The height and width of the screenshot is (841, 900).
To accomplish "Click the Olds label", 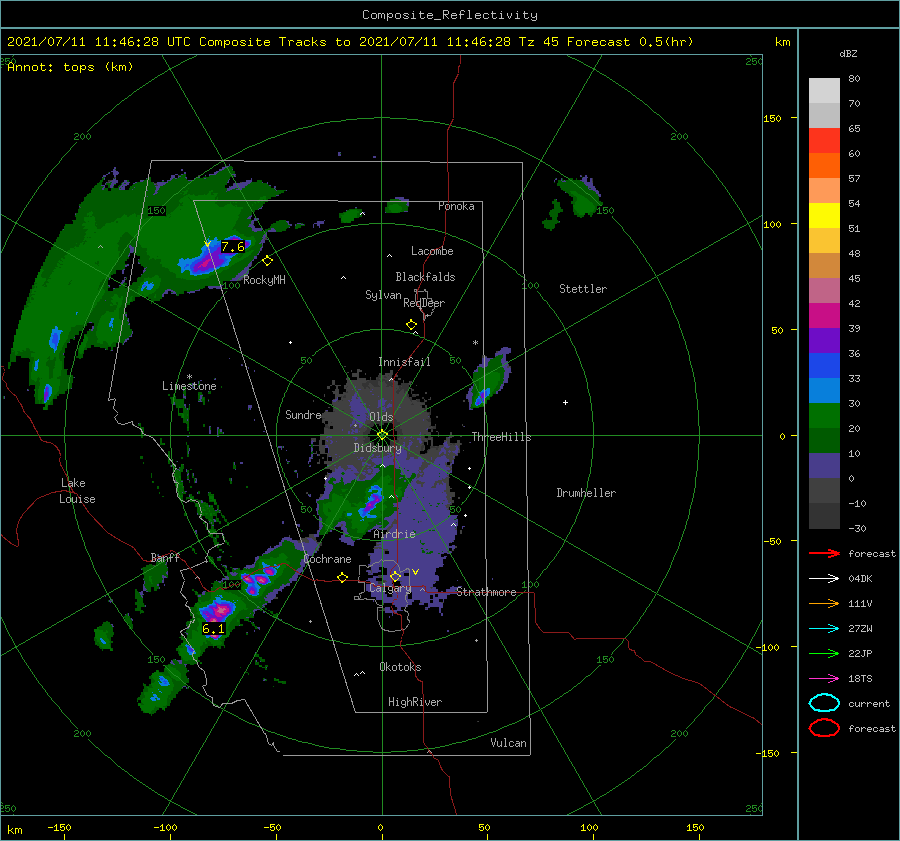I will tap(381, 417).
